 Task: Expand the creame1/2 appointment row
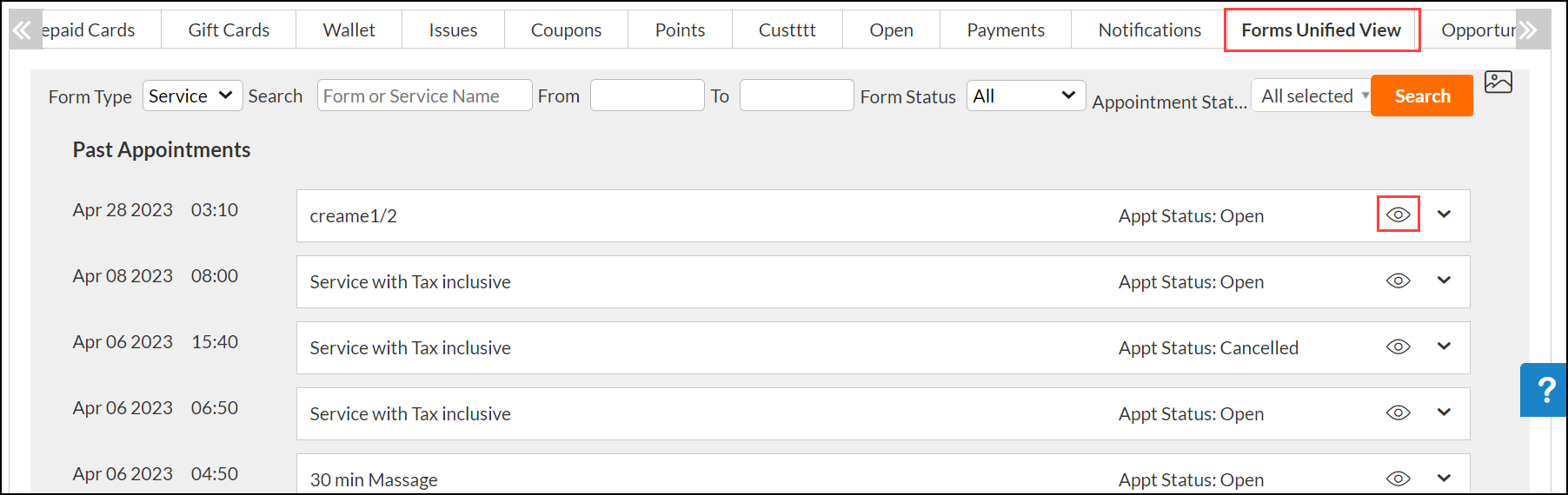coord(1444,214)
